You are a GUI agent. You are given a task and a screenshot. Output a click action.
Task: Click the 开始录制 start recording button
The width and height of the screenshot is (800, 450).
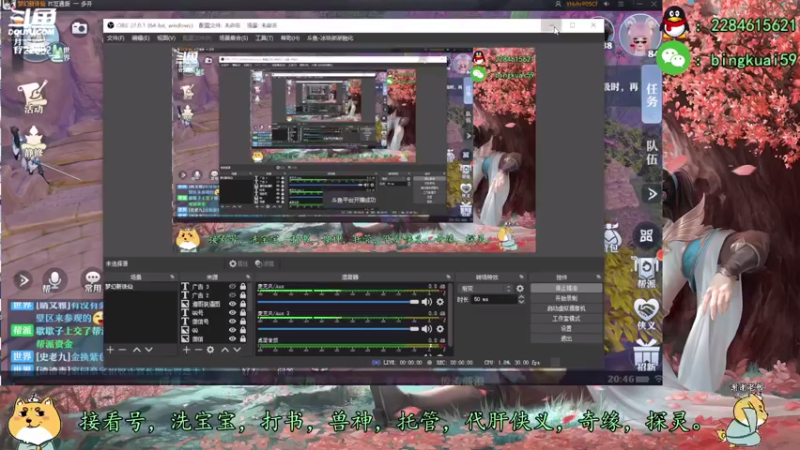pos(566,298)
